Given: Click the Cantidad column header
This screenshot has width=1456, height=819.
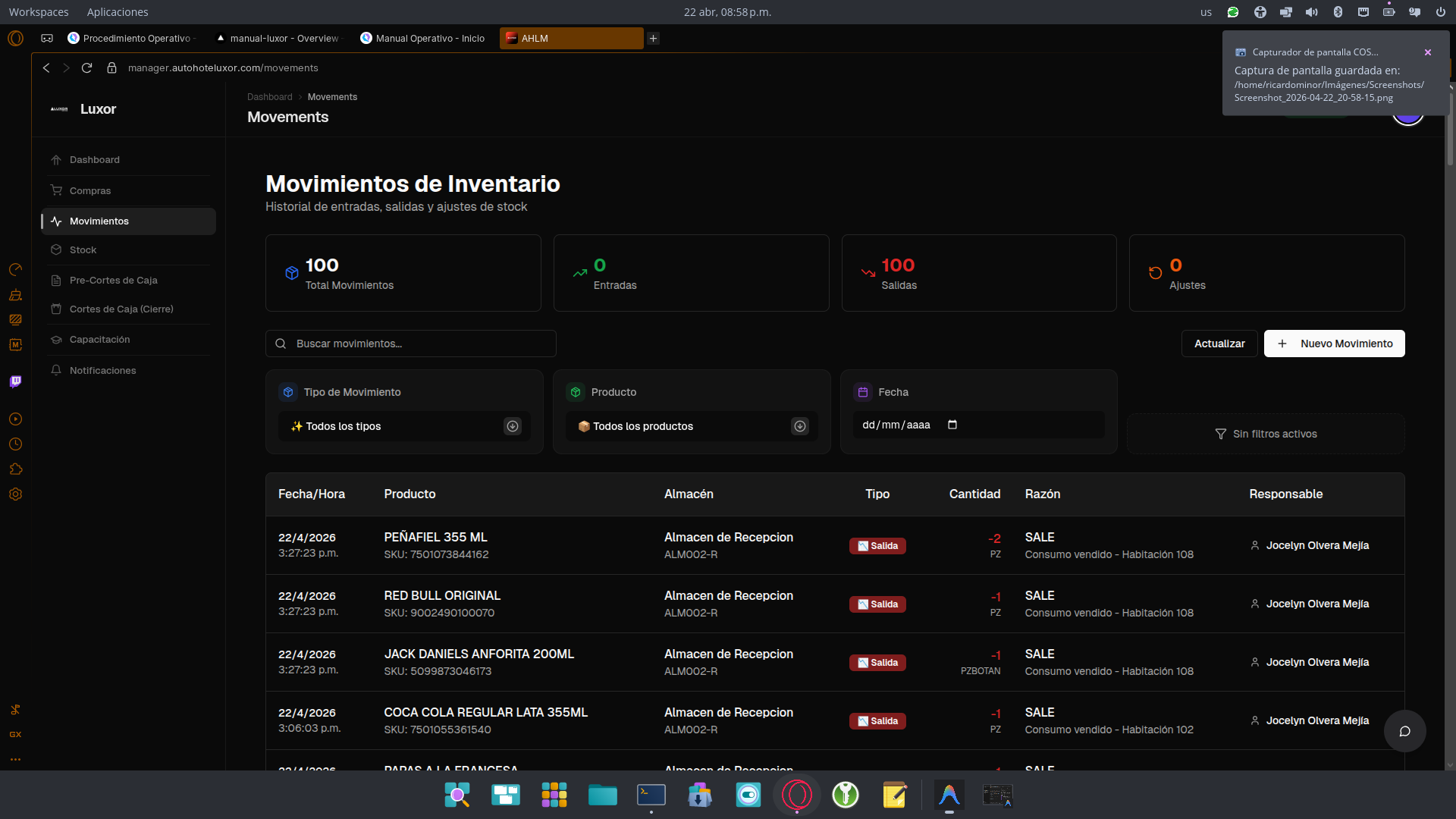Looking at the screenshot, I should tap(974, 494).
